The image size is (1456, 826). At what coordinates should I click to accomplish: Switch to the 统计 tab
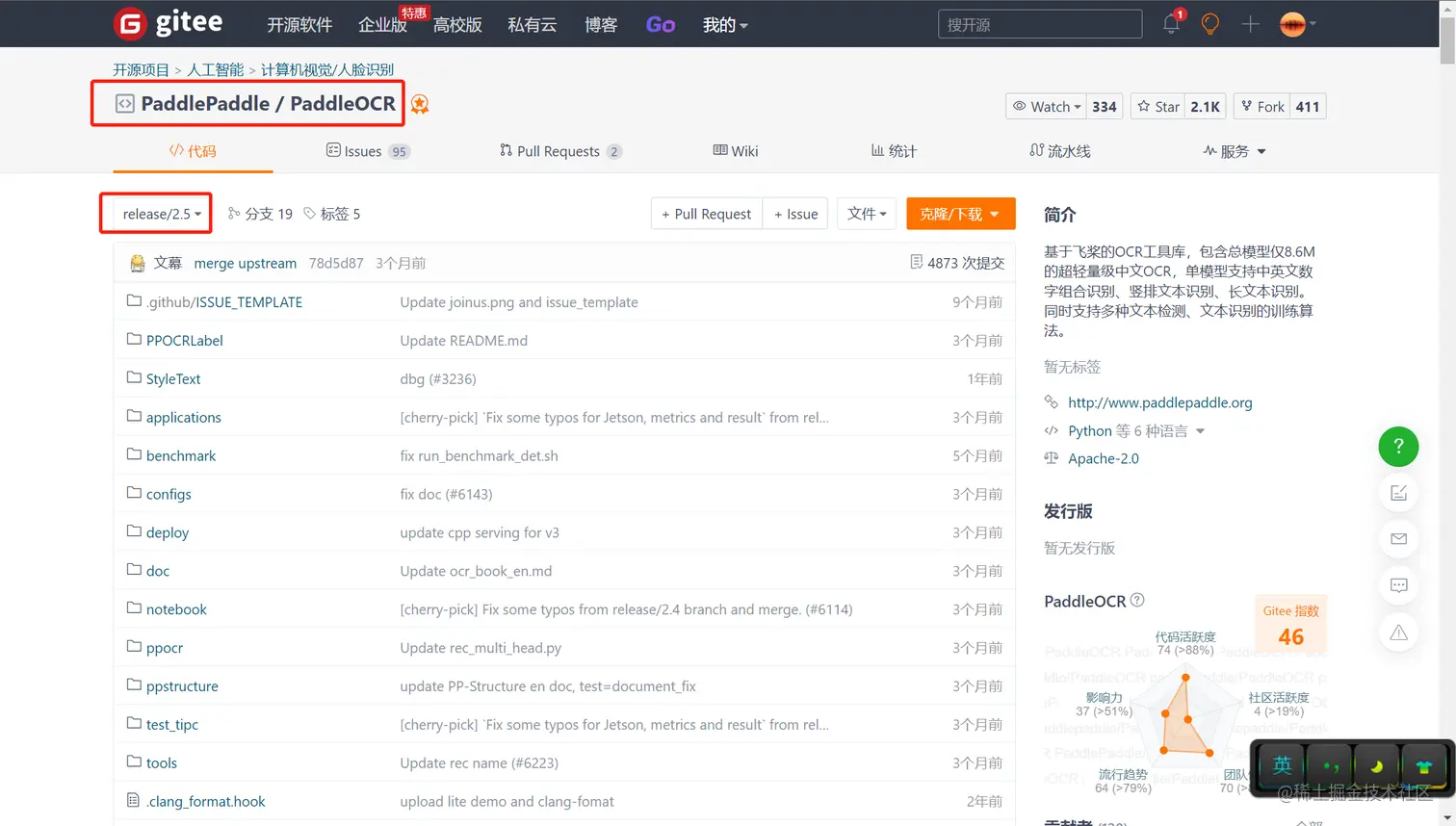[x=894, y=151]
